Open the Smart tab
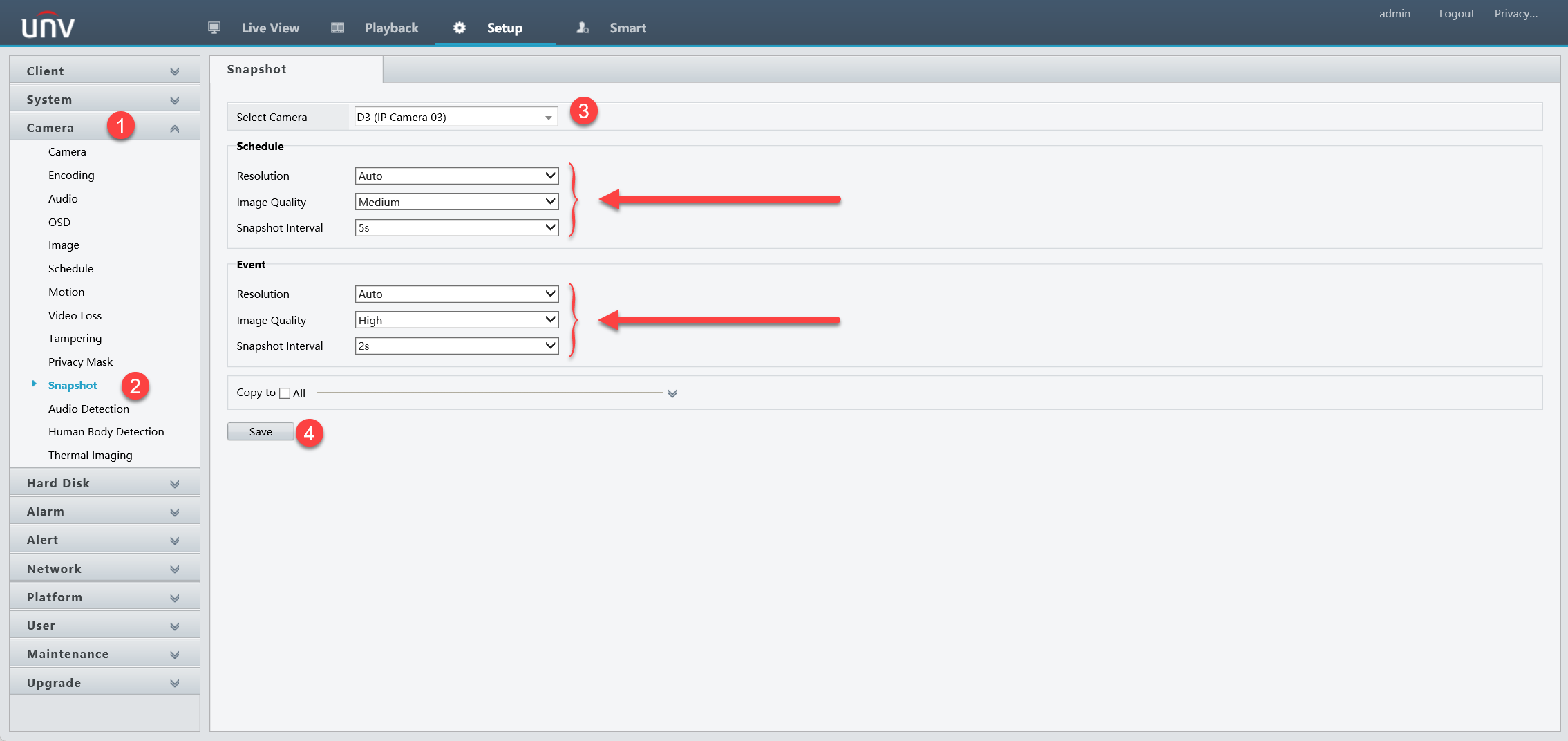The width and height of the screenshot is (1568, 741). [x=627, y=28]
